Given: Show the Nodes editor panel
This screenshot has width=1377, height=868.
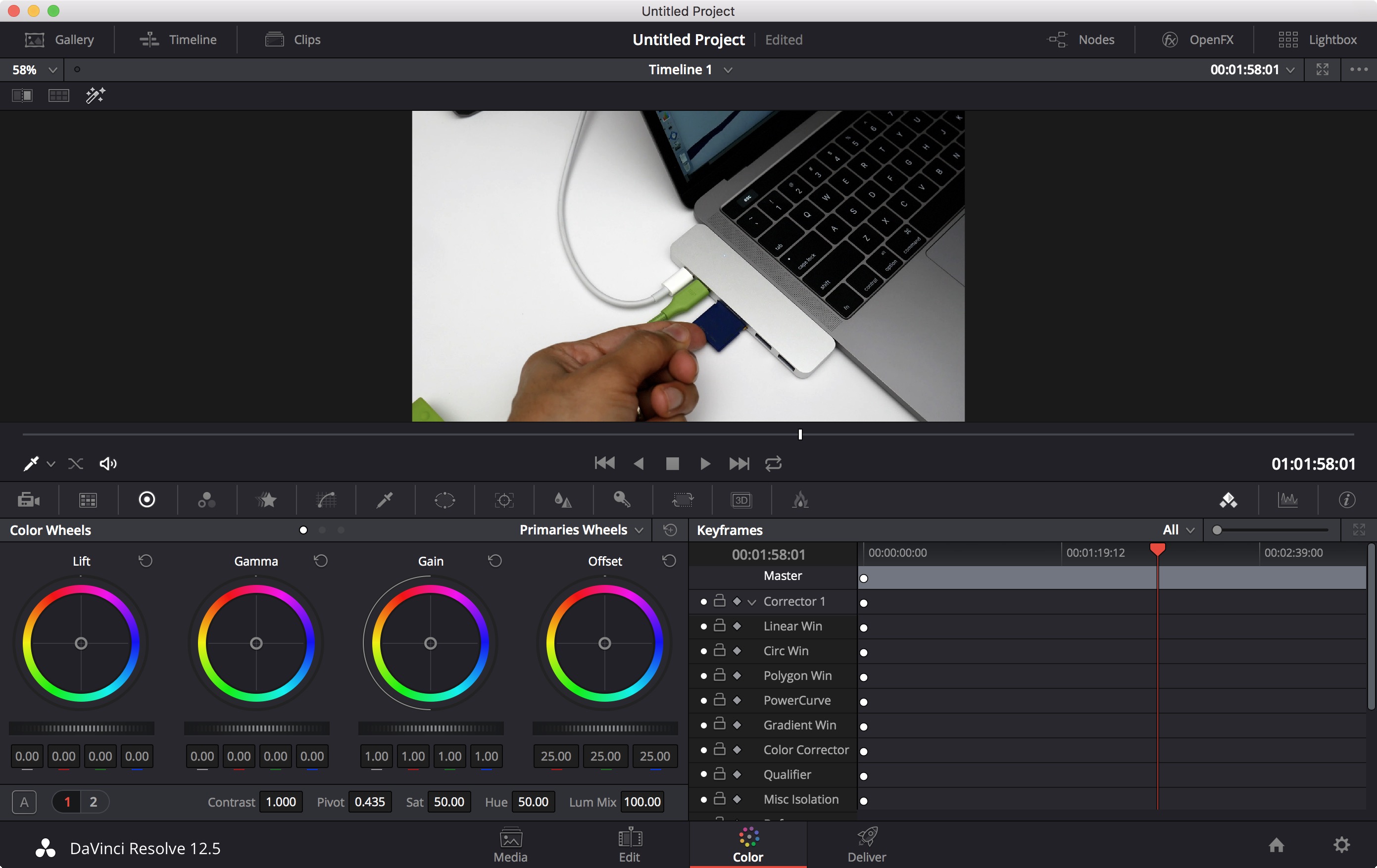Looking at the screenshot, I should click(x=1081, y=40).
